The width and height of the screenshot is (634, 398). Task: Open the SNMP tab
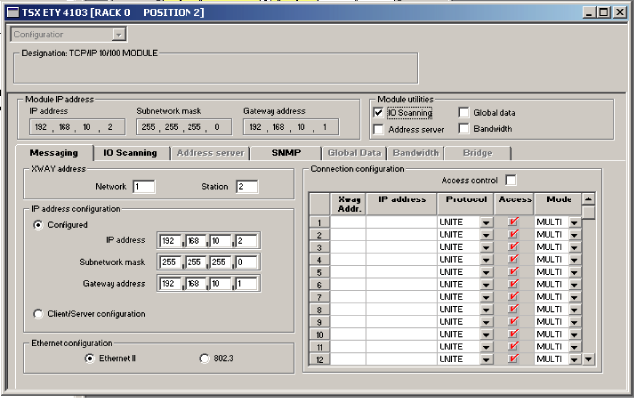pyautogui.click(x=286, y=153)
